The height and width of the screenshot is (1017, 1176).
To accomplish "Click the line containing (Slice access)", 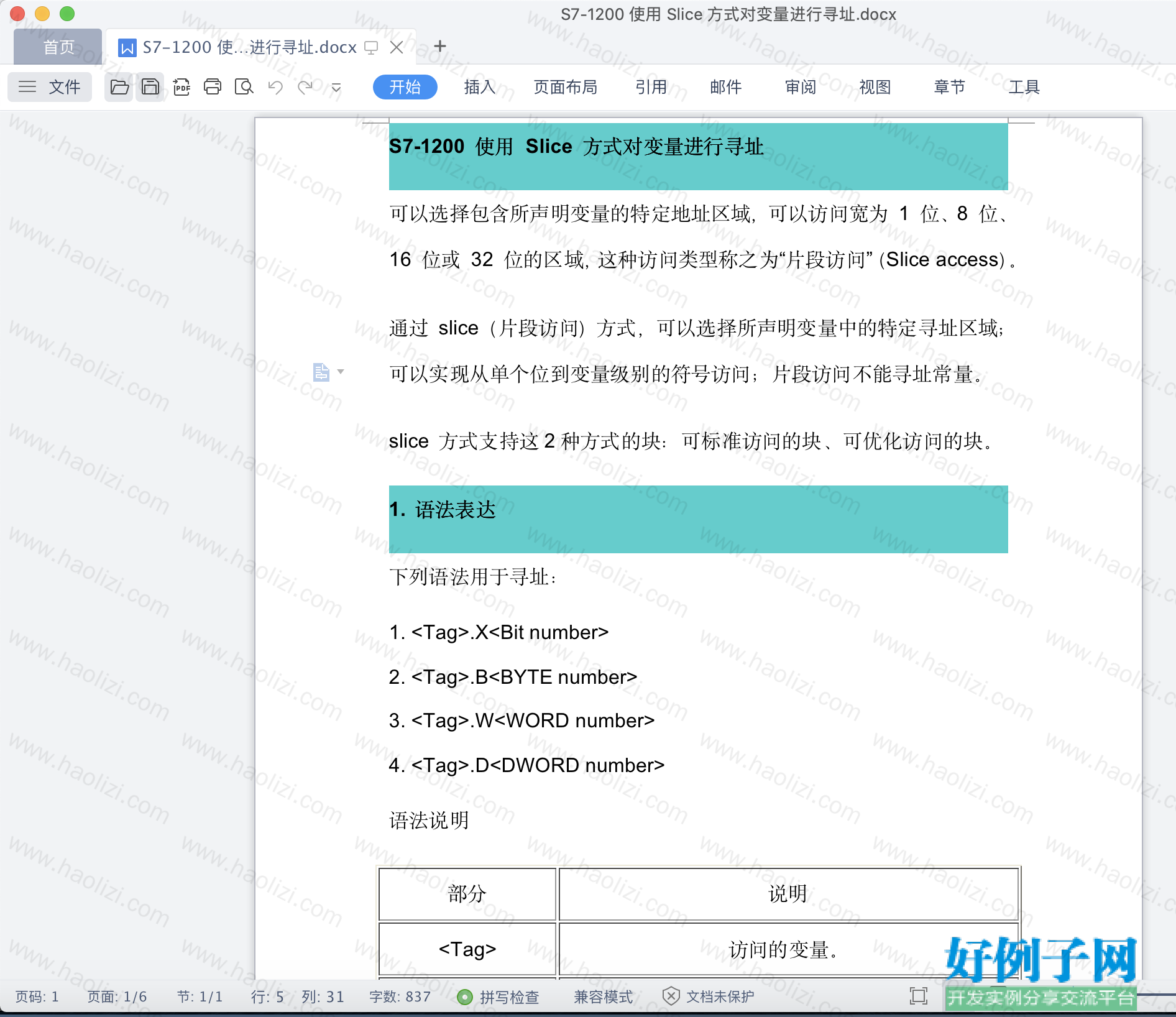I will coord(703,259).
